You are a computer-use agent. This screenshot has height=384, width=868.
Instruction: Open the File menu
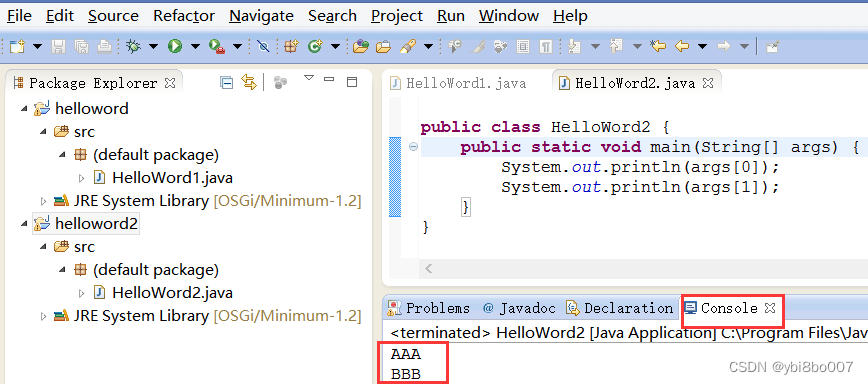(19, 15)
